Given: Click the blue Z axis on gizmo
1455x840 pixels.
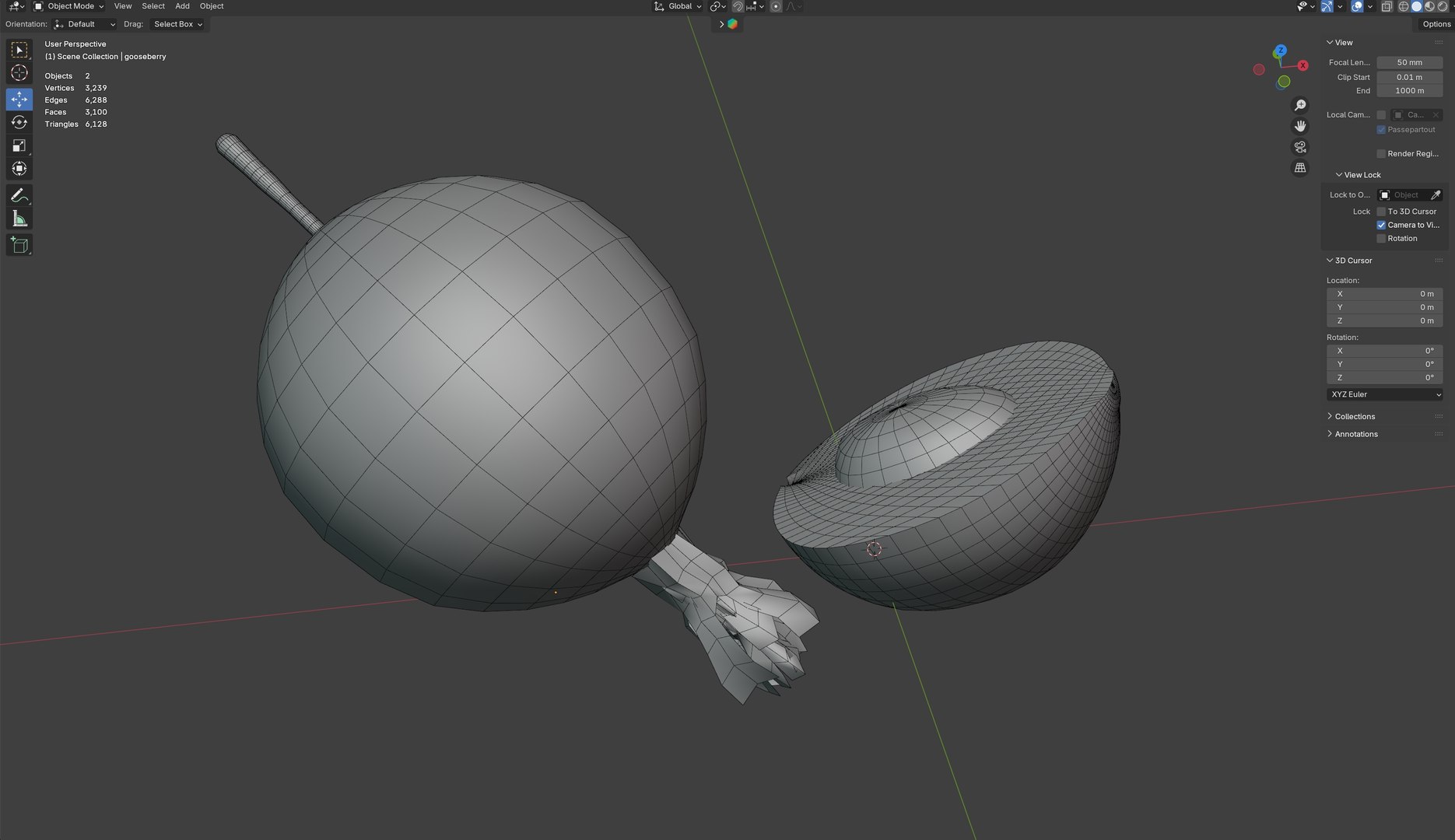Looking at the screenshot, I should (x=1281, y=51).
